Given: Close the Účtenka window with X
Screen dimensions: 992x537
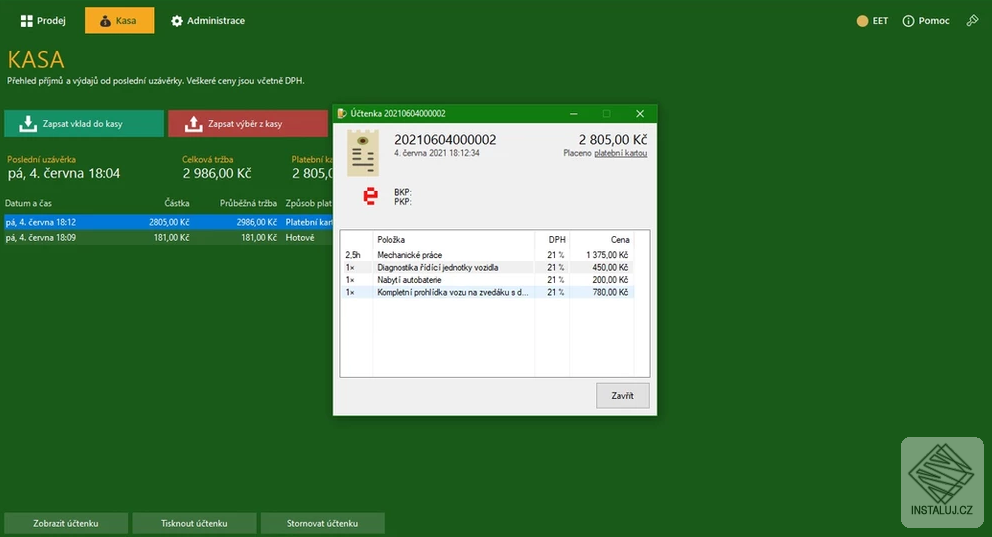Looking at the screenshot, I should tap(640, 114).
